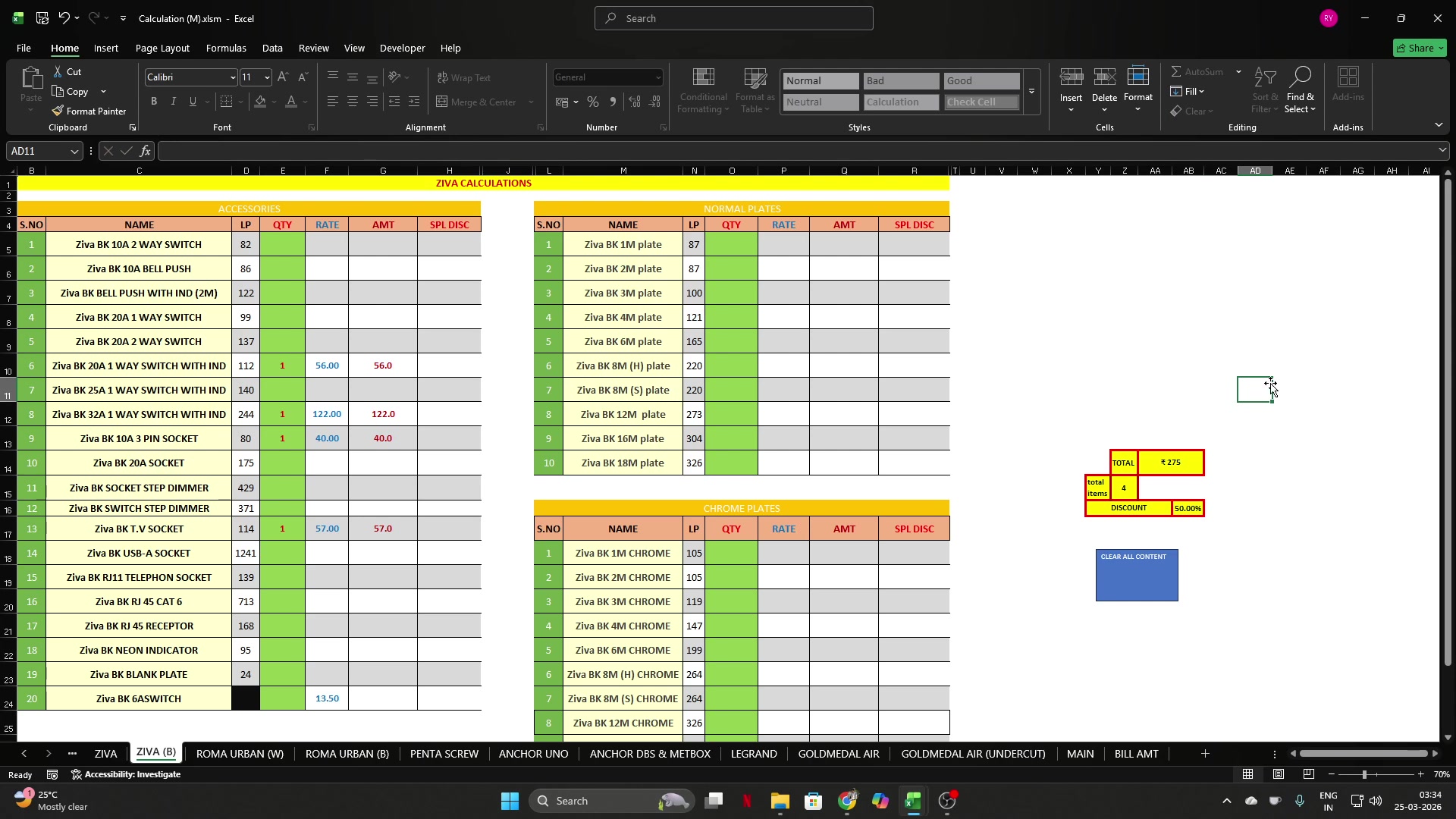
Task: Click the Insert cells icon
Action: pos(1071,77)
